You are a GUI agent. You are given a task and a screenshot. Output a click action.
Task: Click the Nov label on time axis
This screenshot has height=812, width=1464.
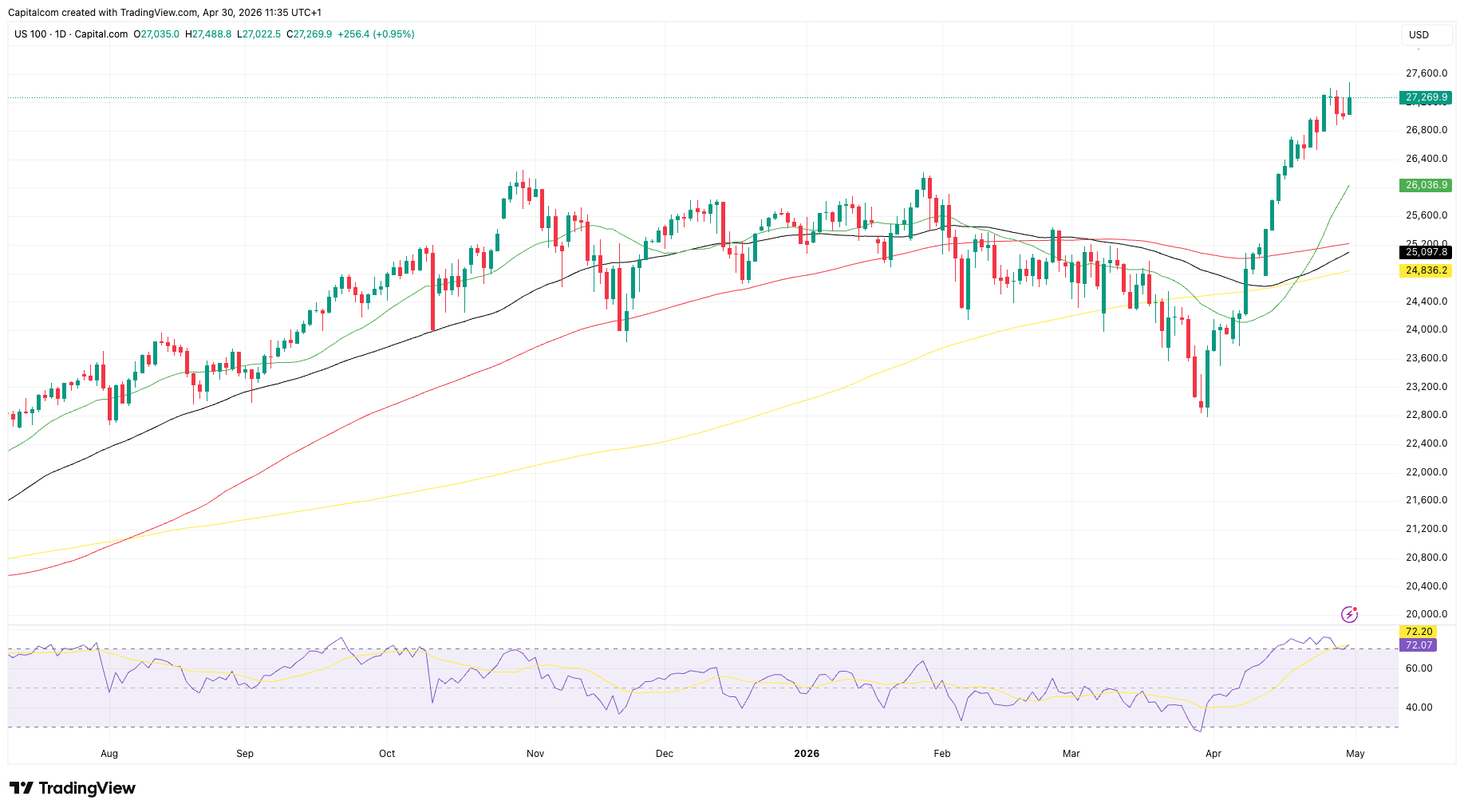click(535, 754)
